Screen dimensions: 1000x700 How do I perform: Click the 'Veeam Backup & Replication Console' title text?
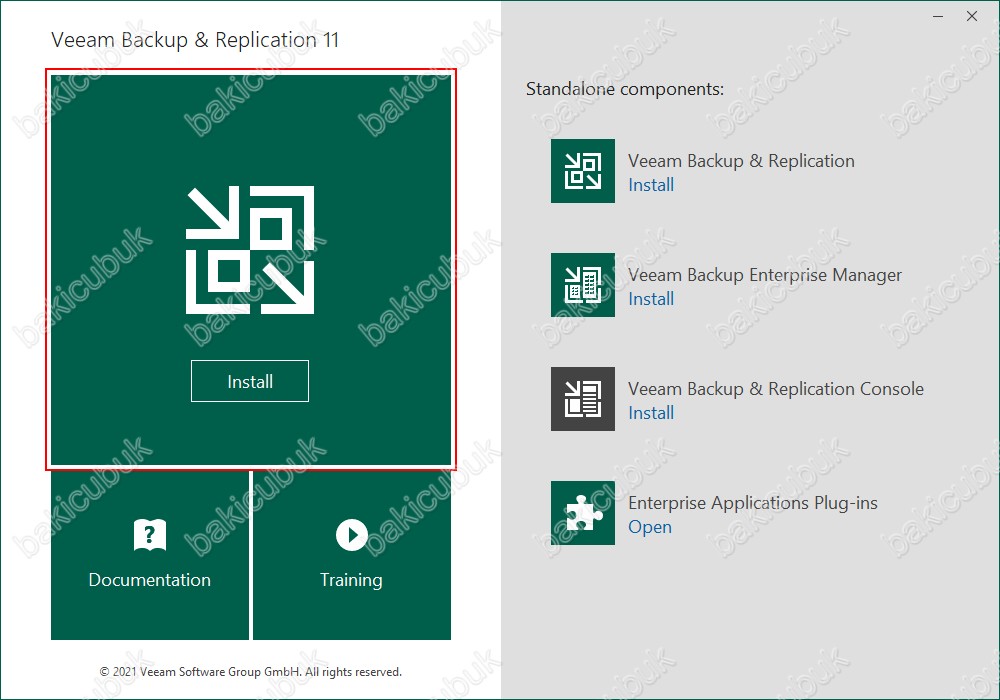click(x=776, y=389)
